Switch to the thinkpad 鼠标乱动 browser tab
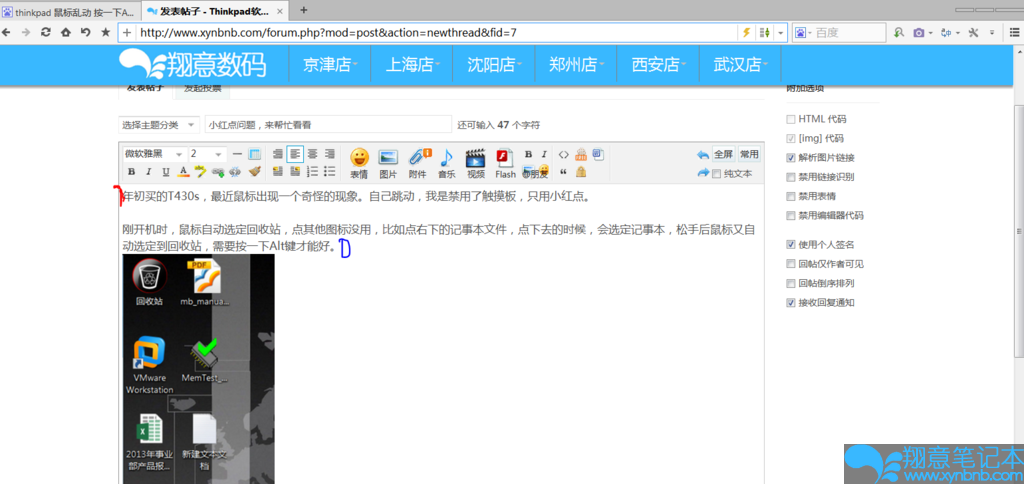The height and width of the screenshot is (484, 1024). click(x=68, y=10)
